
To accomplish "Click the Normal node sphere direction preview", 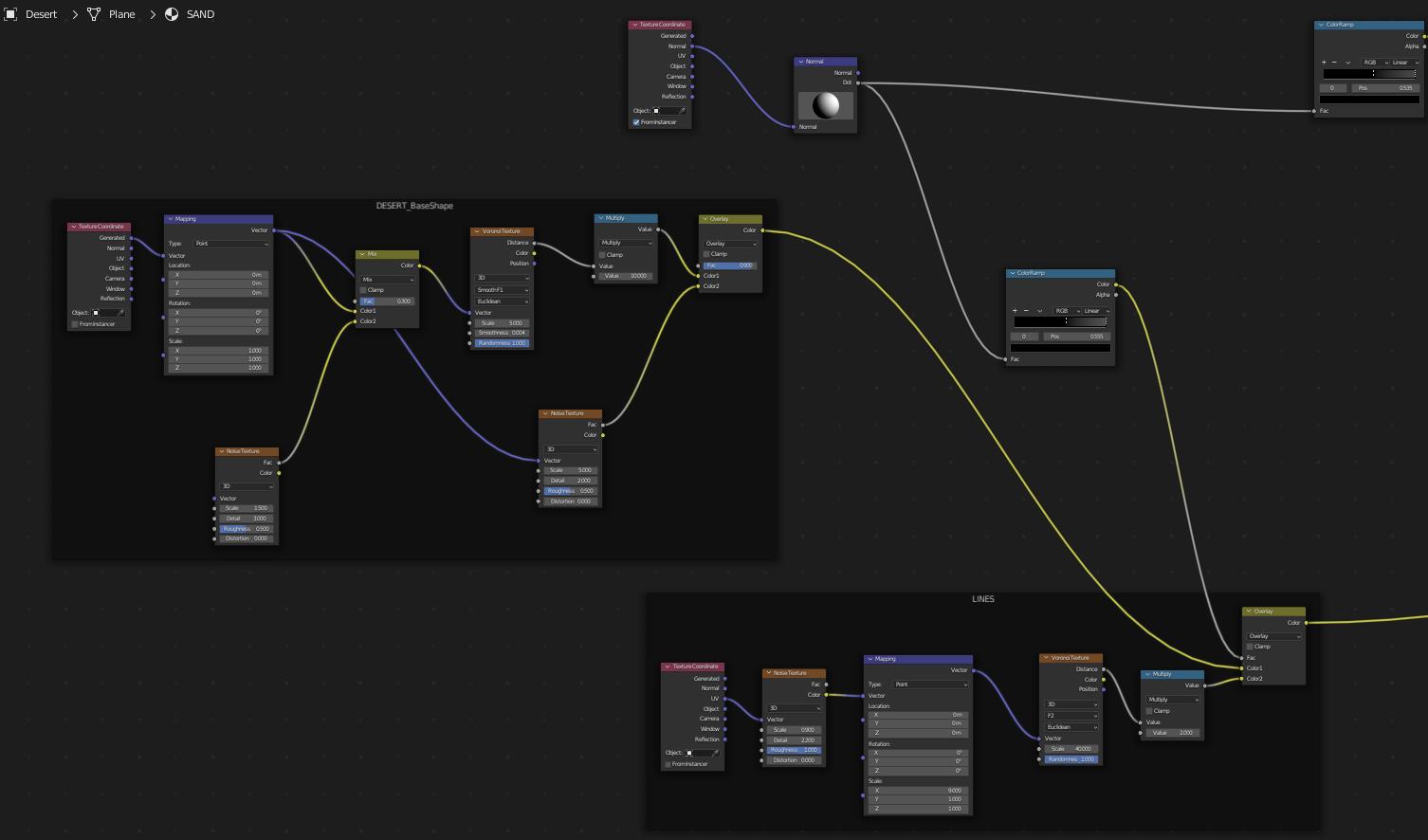I will pos(826,105).
